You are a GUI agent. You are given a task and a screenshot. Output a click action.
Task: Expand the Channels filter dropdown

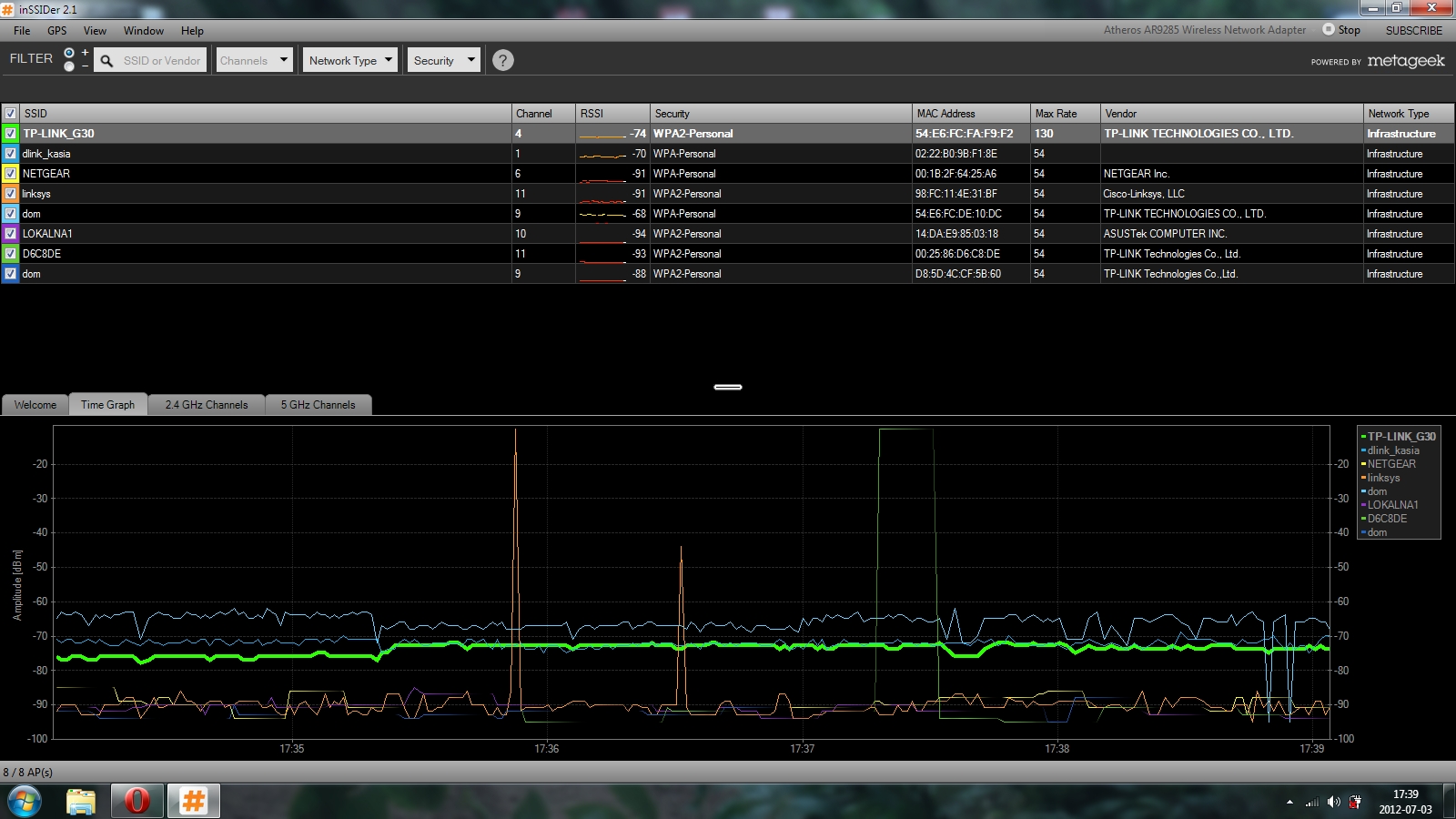(254, 60)
